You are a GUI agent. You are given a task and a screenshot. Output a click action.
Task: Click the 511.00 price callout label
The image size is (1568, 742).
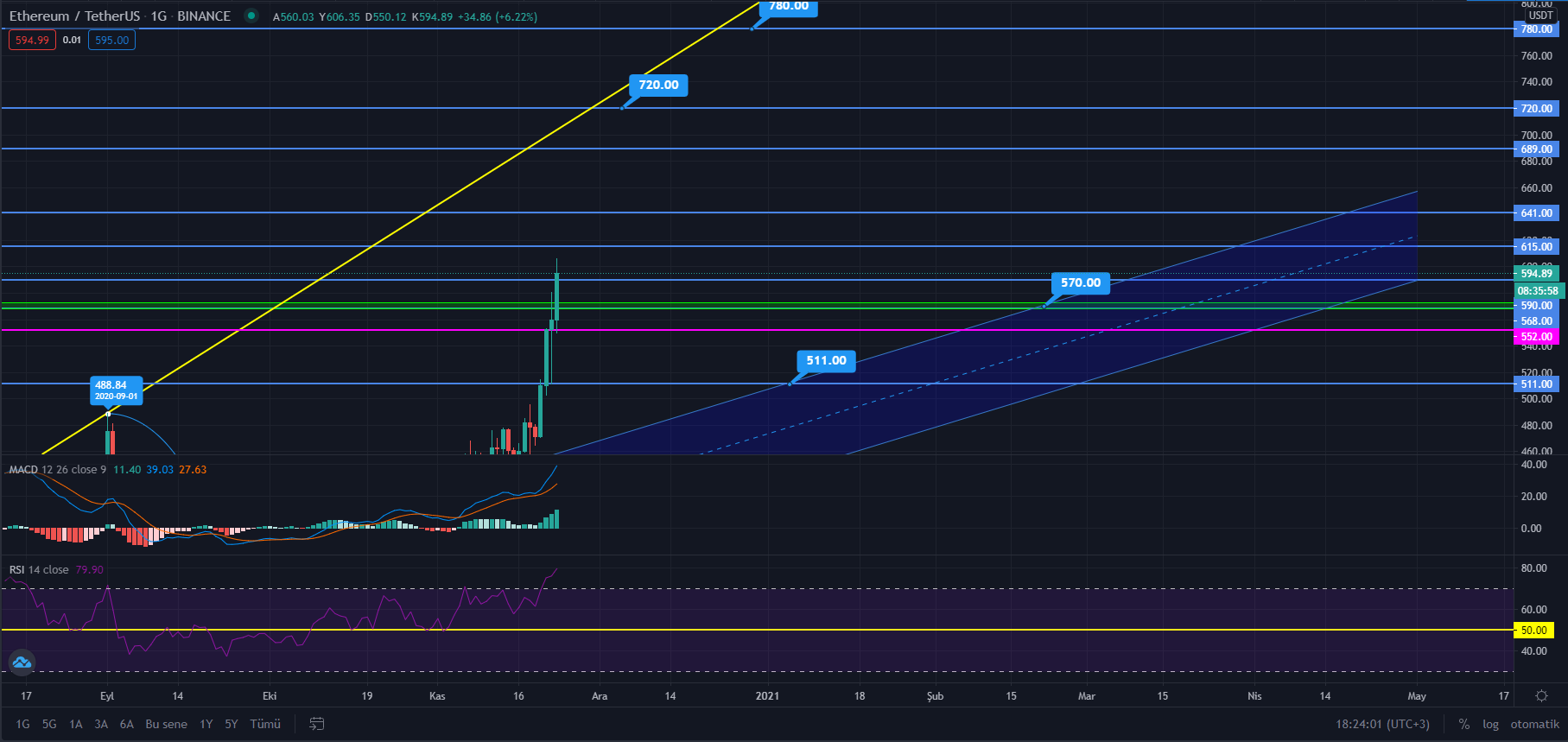click(x=826, y=360)
